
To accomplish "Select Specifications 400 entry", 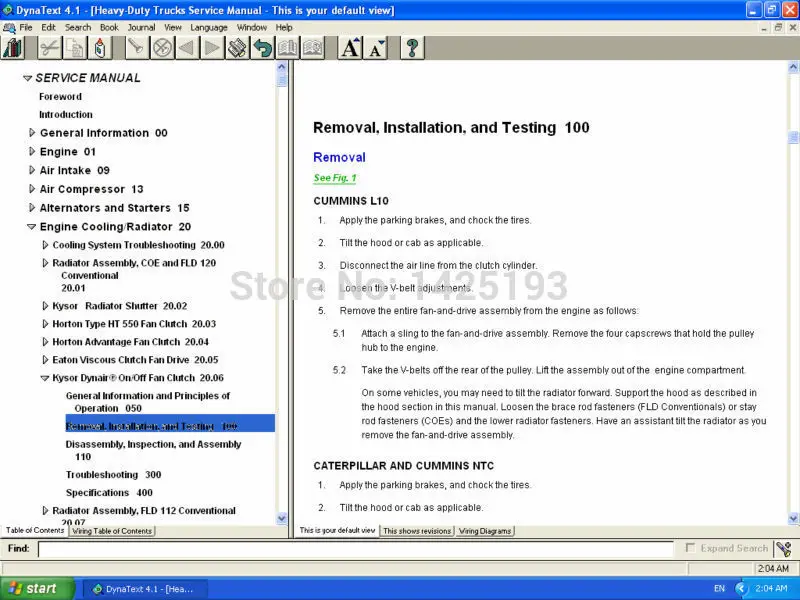I will click(x=109, y=493).
